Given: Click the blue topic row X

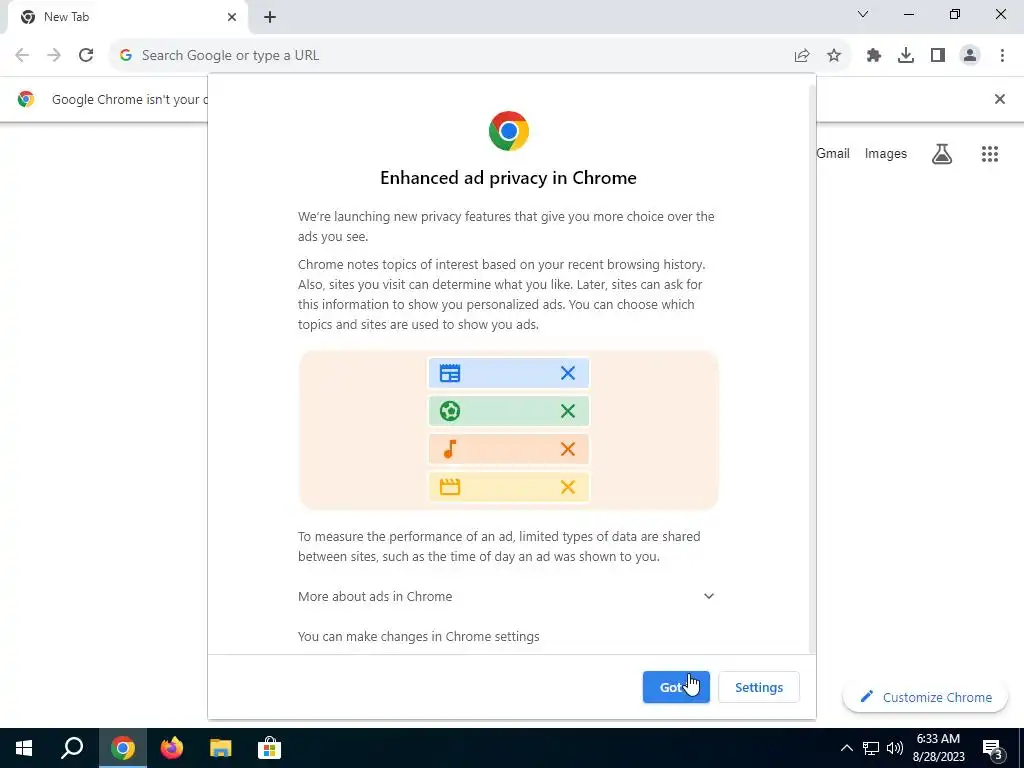Looking at the screenshot, I should pos(568,373).
